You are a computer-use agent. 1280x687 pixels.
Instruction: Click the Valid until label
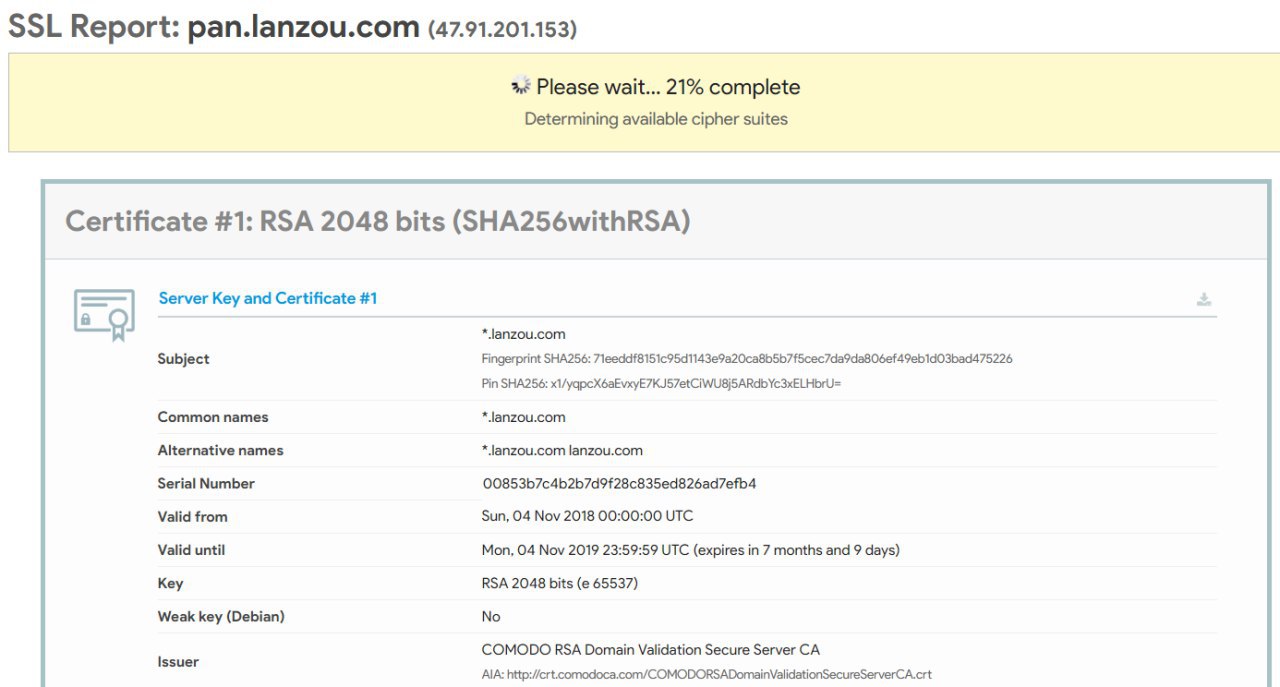[x=193, y=550]
